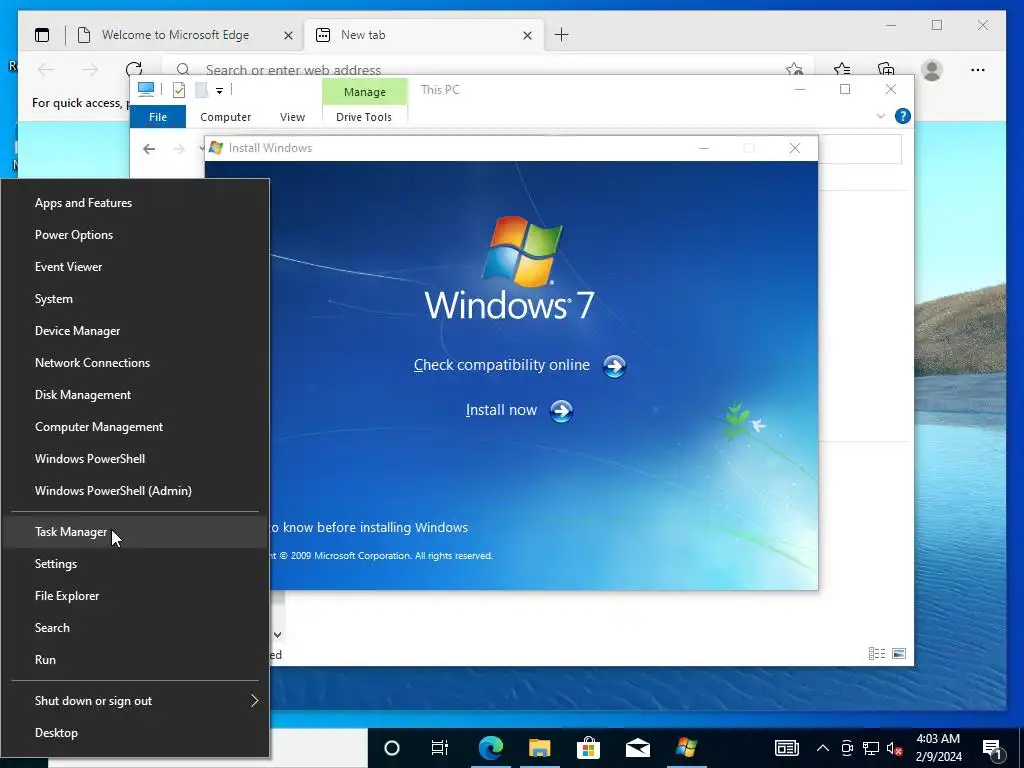Add a new tab in Edge
1024x768 pixels.
tap(562, 35)
